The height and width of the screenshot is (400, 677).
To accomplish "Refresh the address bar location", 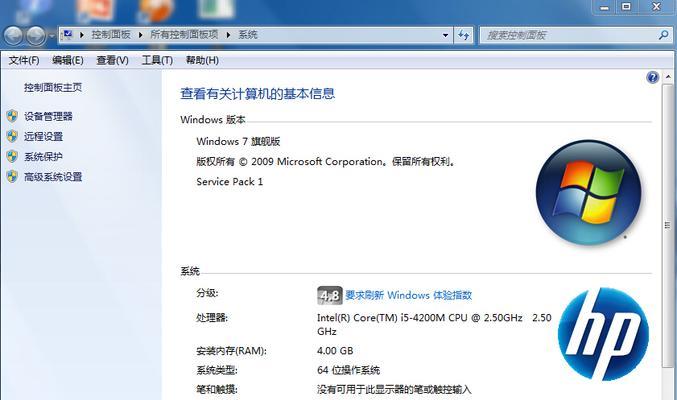I will [464, 35].
